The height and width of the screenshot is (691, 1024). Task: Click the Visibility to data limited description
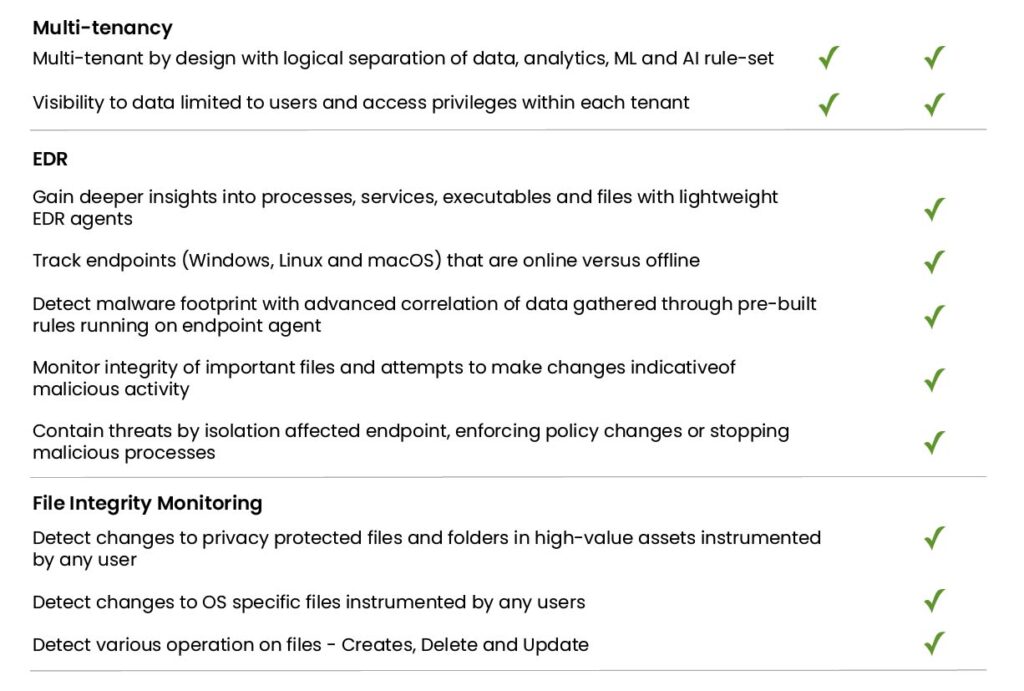pos(360,103)
